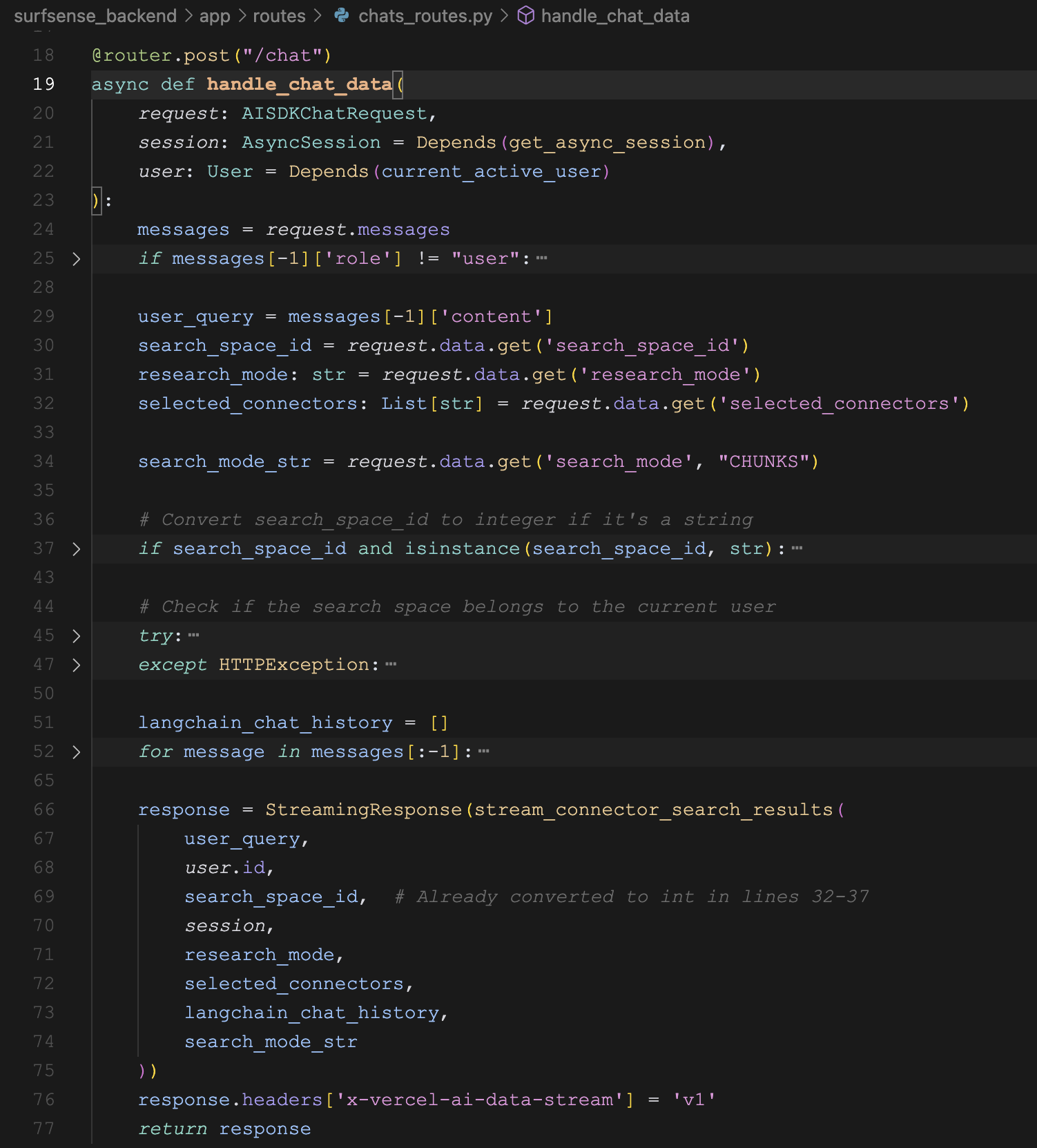Click 'Already converted to int' comment
This screenshot has width=1037, height=1148.
coord(632,897)
